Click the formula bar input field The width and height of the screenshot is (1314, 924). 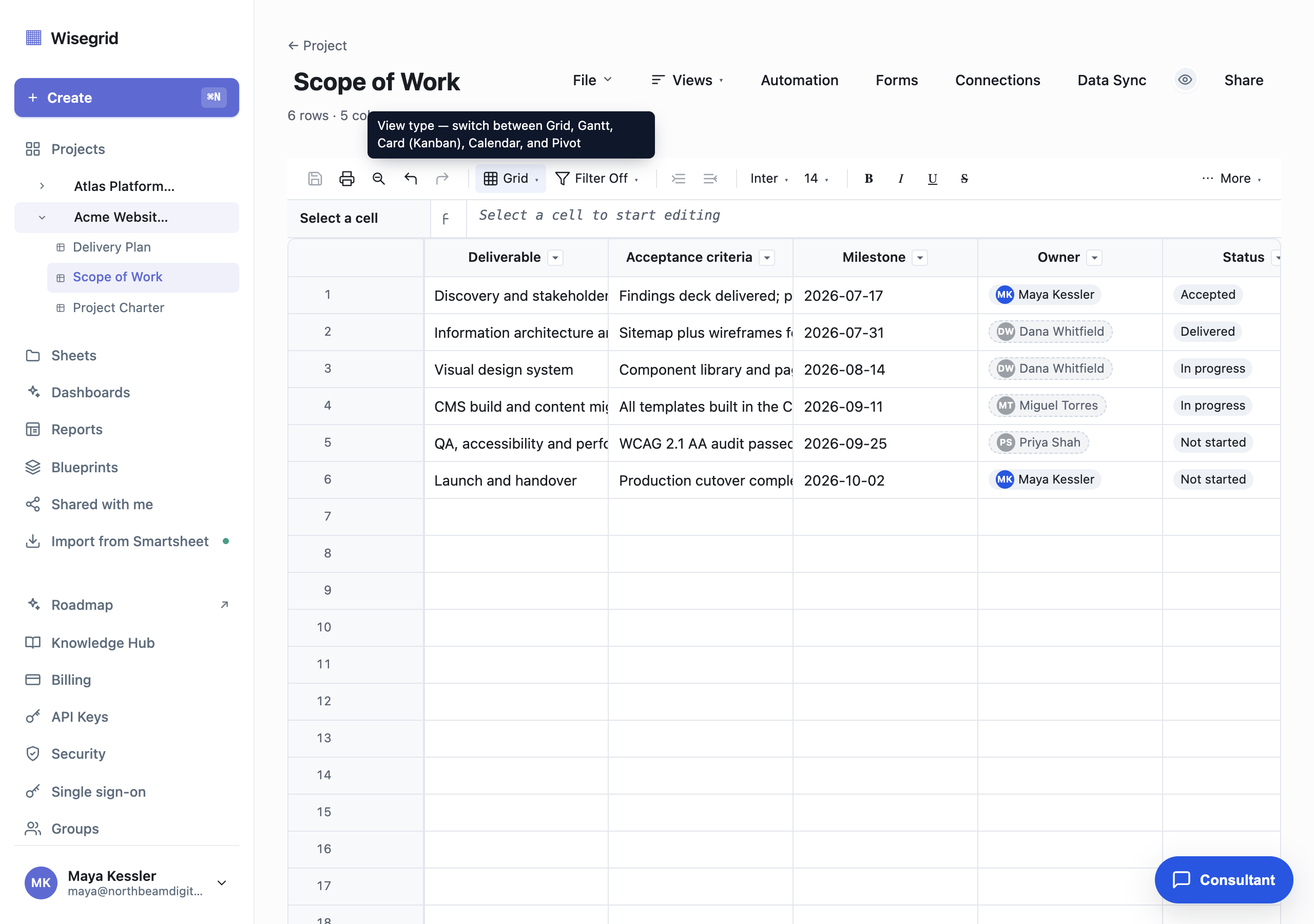873,218
